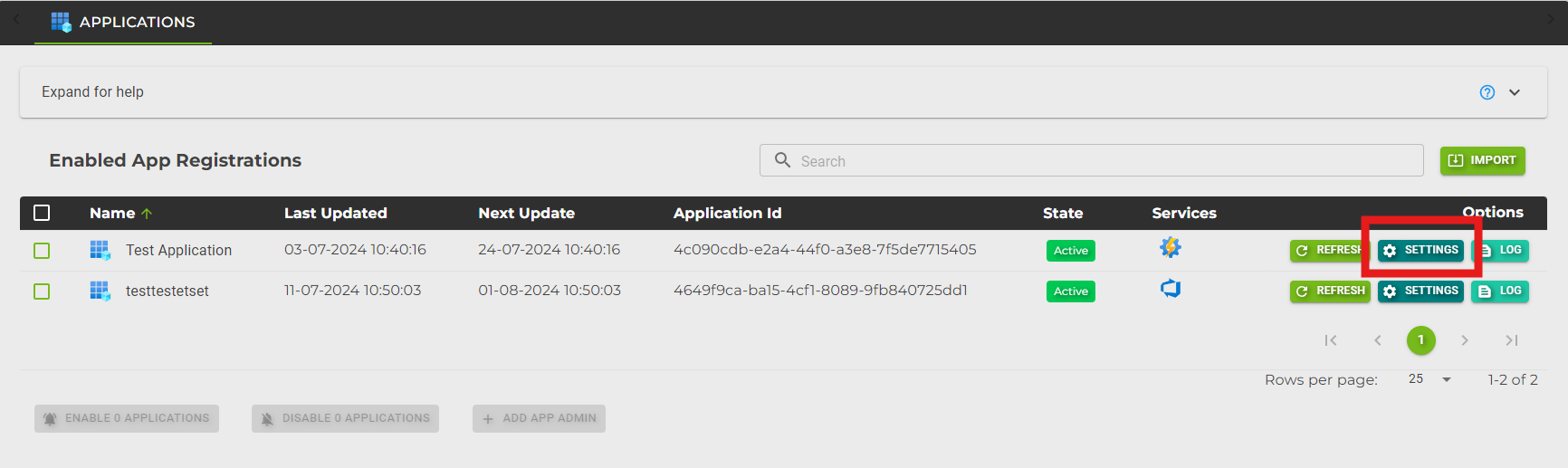Open the testtestetset name

coord(167,291)
